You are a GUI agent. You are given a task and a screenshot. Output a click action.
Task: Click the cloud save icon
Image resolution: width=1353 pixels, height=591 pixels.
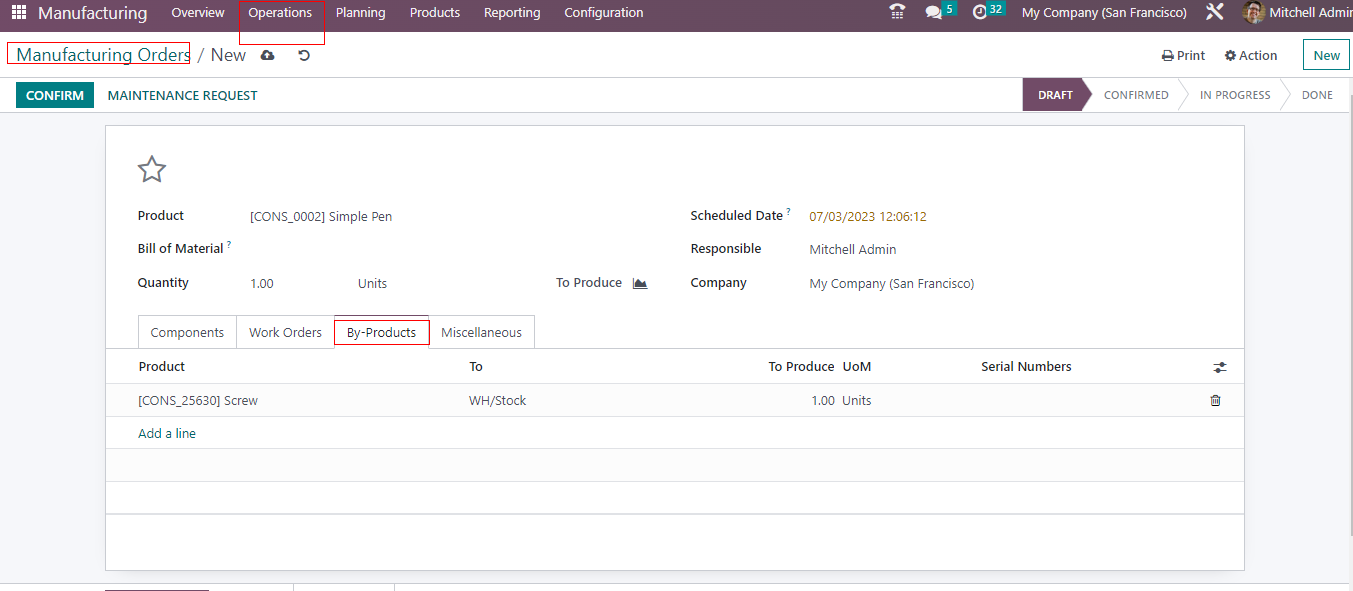(267, 56)
